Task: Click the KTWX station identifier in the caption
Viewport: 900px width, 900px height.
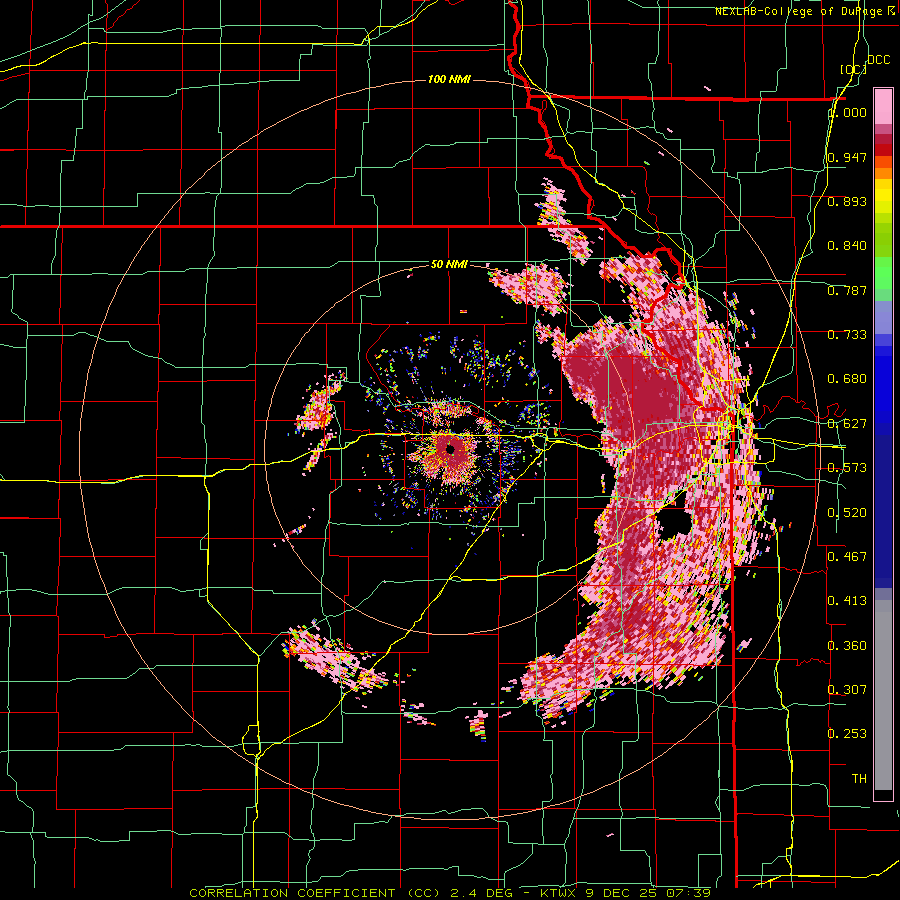Action: 557,893
